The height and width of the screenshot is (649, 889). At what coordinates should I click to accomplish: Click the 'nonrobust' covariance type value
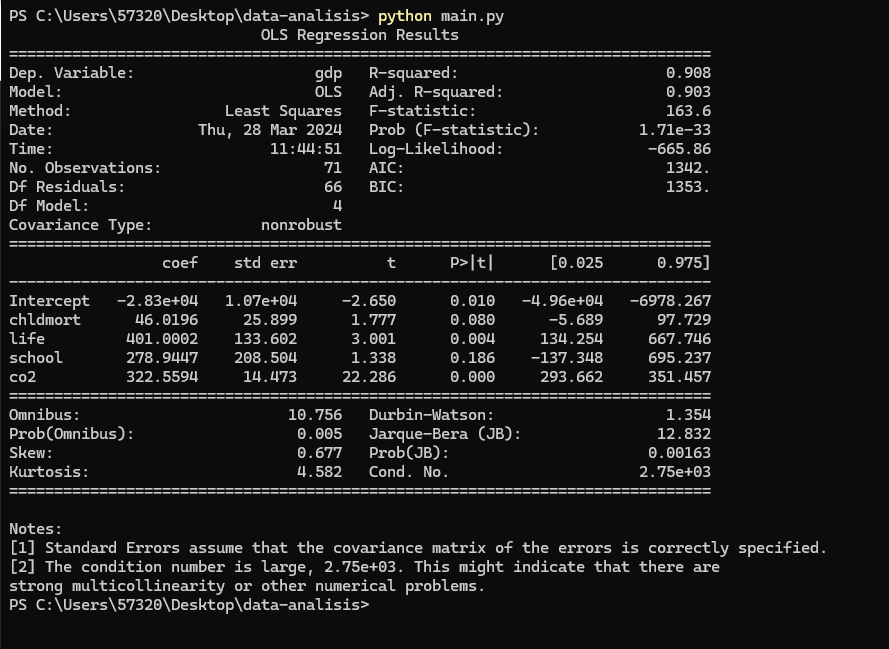coord(301,225)
